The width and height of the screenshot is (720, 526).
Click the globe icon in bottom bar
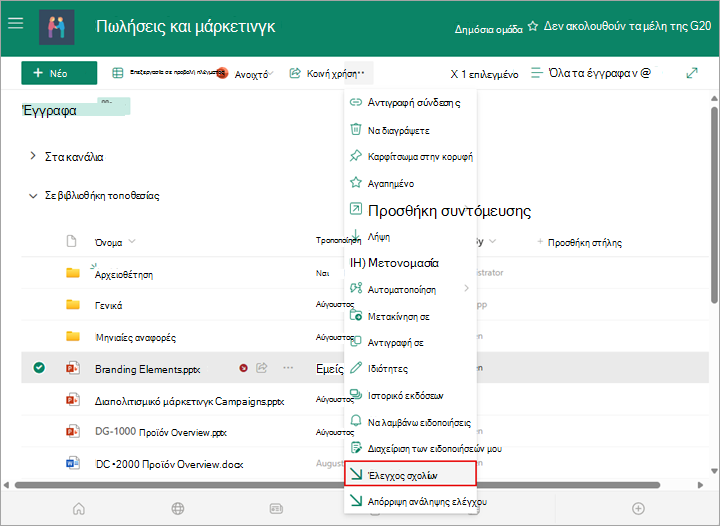[x=178, y=509]
